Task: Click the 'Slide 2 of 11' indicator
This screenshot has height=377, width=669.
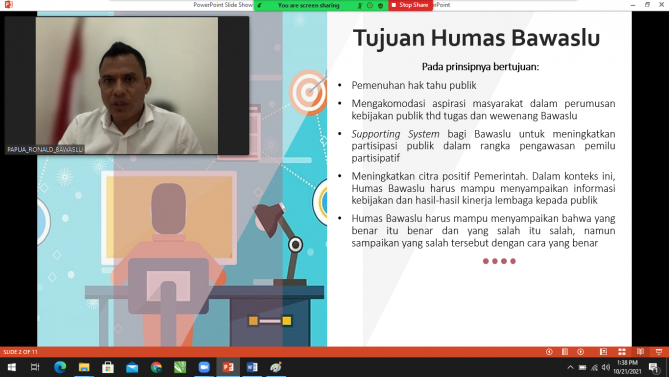Action: point(20,352)
